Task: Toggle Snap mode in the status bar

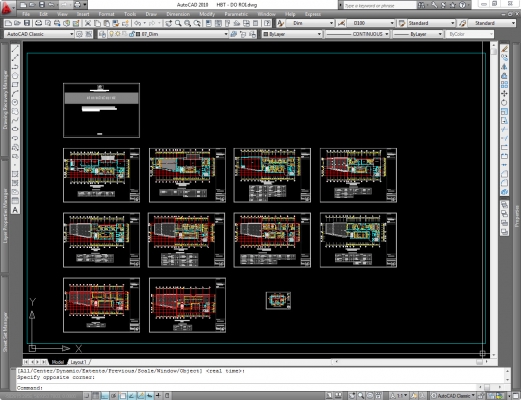Action: pos(87,396)
